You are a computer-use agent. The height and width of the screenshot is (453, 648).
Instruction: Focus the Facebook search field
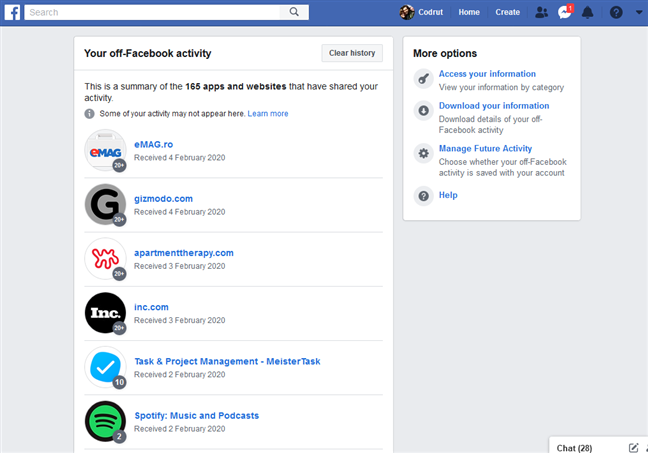tap(152, 12)
